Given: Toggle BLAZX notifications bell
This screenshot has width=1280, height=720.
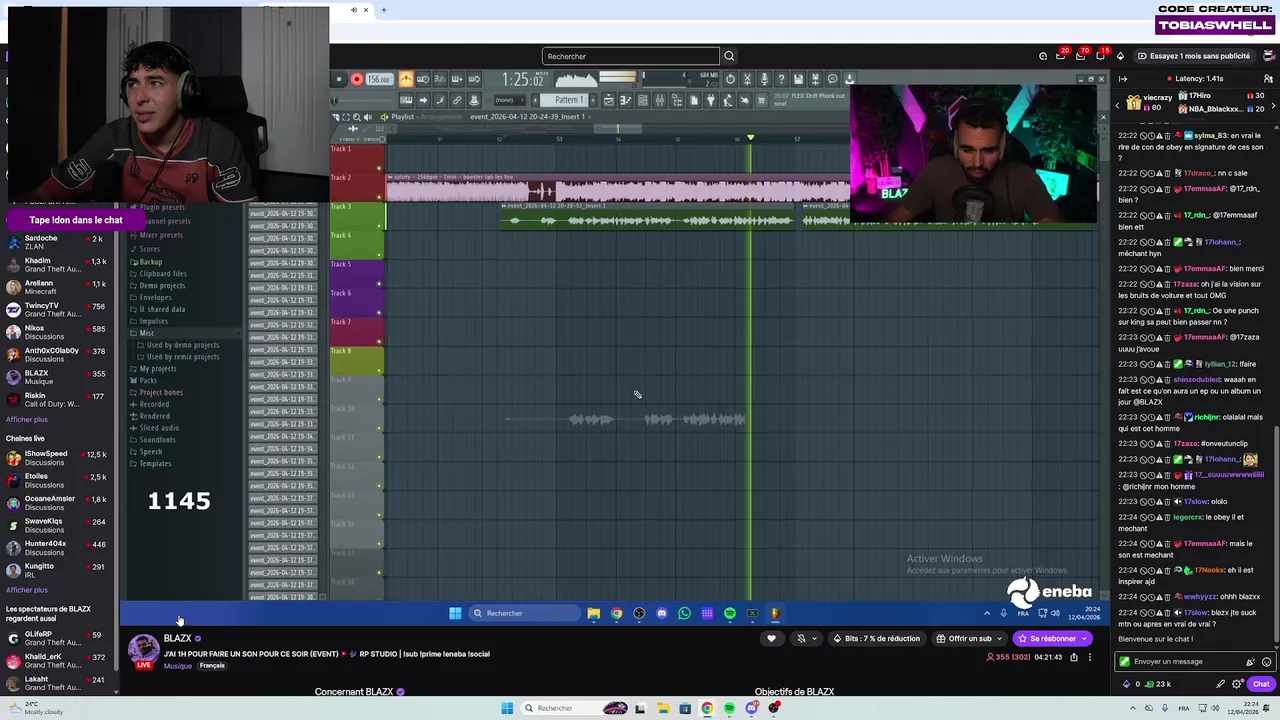Looking at the screenshot, I should coord(801,638).
